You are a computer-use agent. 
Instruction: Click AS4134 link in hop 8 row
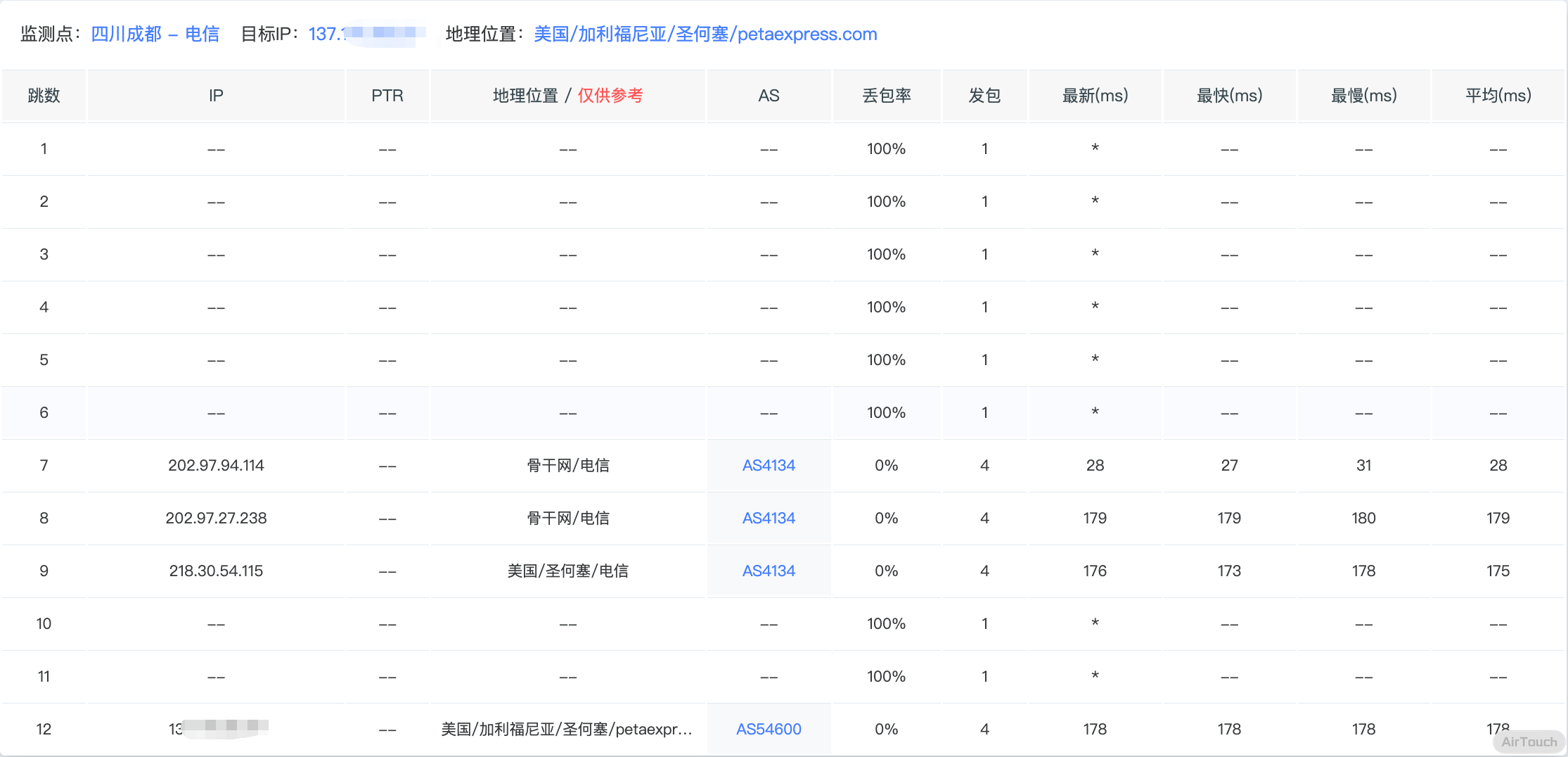click(769, 518)
